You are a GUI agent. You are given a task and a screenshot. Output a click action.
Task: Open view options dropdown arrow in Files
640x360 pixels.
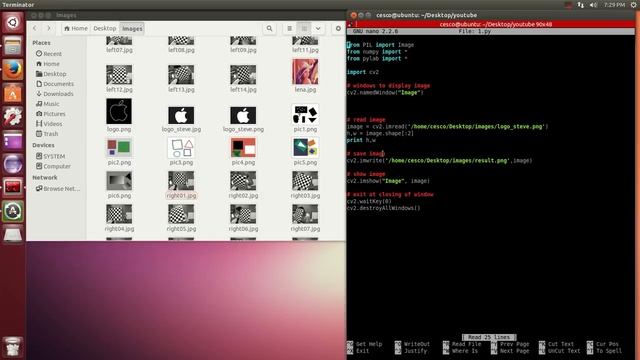pyautogui.click(x=318, y=29)
